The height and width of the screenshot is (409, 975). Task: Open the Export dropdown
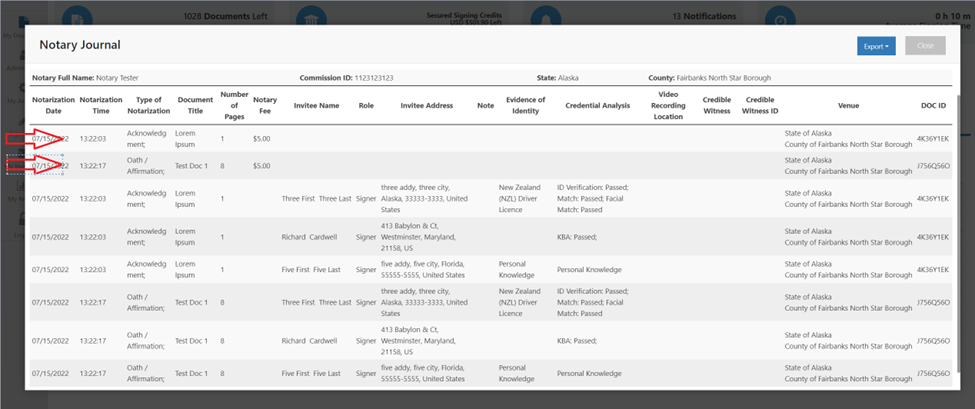(x=877, y=46)
